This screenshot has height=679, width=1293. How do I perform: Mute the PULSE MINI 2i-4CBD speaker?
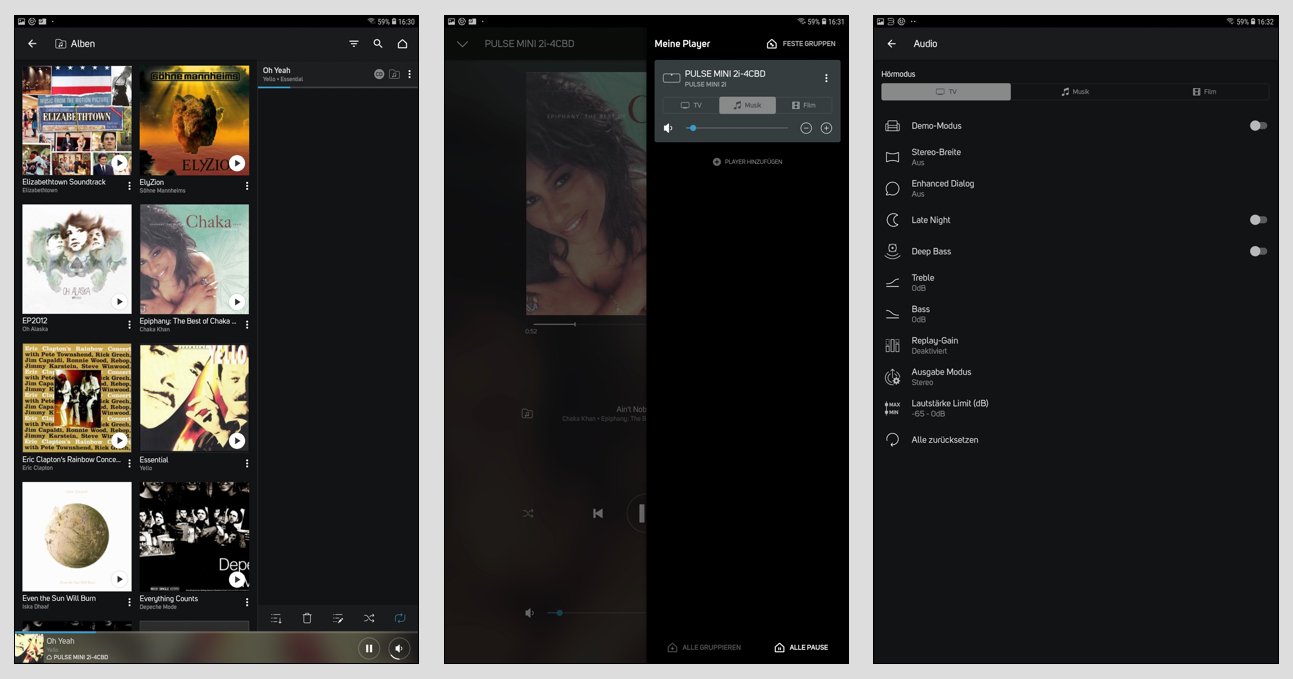[x=668, y=128]
